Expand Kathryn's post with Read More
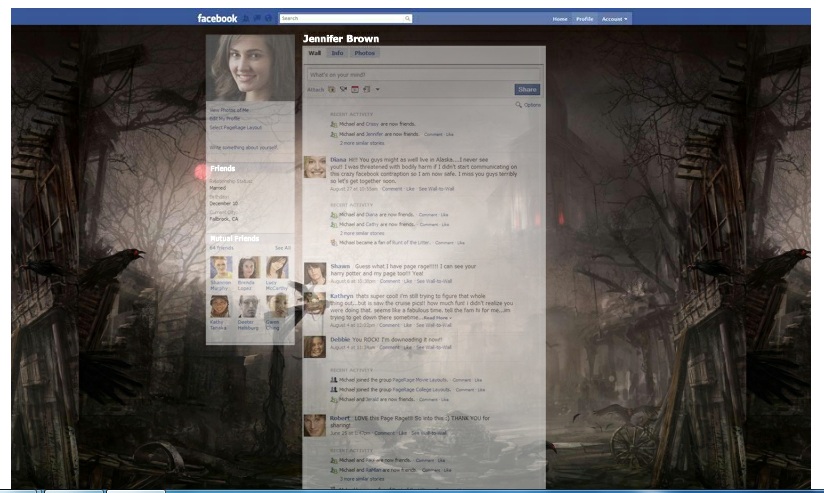824x493 pixels. pos(437,318)
